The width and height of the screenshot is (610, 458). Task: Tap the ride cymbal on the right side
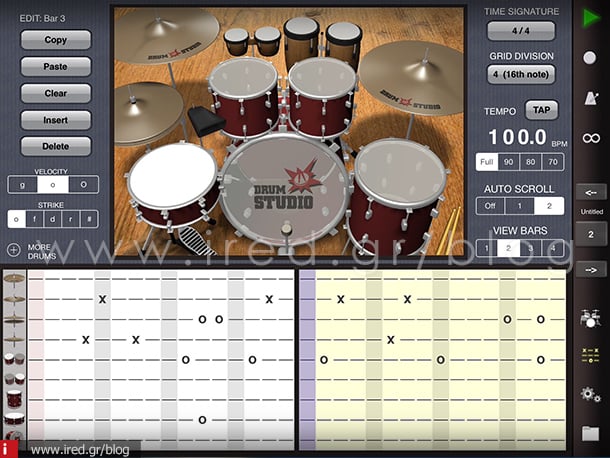[x=412, y=78]
